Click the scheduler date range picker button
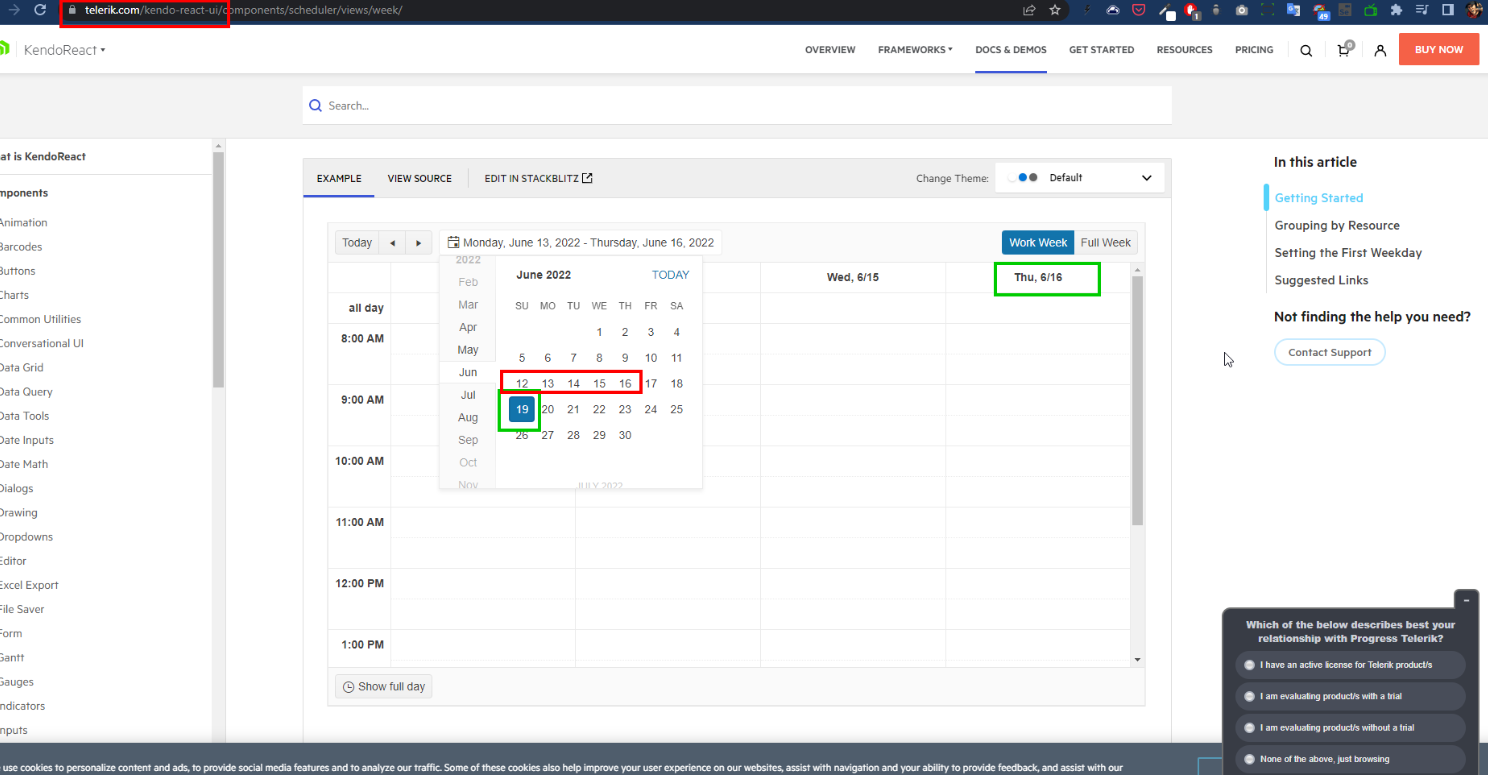The image size is (1488, 775). click(580, 243)
